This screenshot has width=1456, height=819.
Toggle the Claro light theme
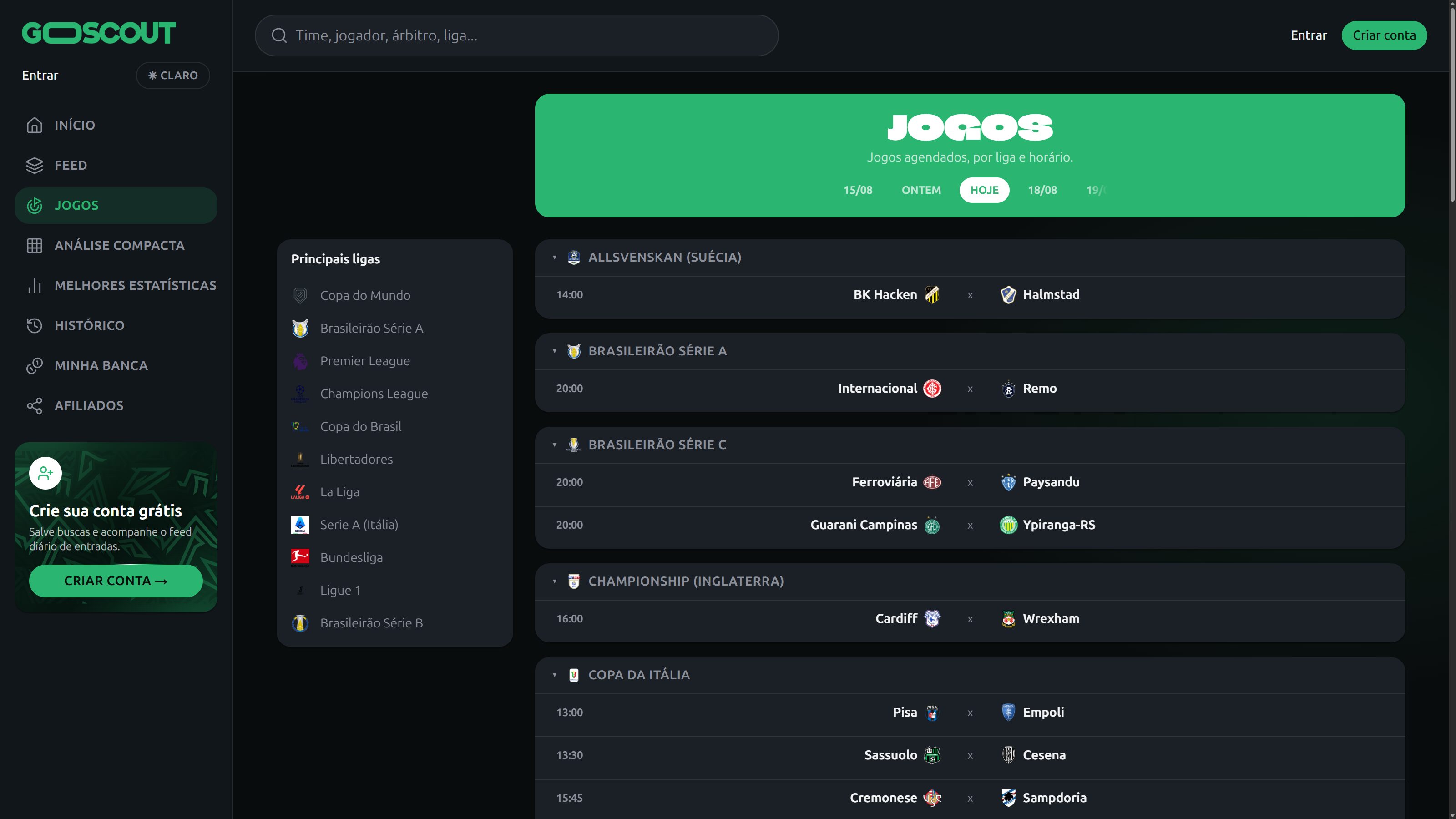pos(173,75)
